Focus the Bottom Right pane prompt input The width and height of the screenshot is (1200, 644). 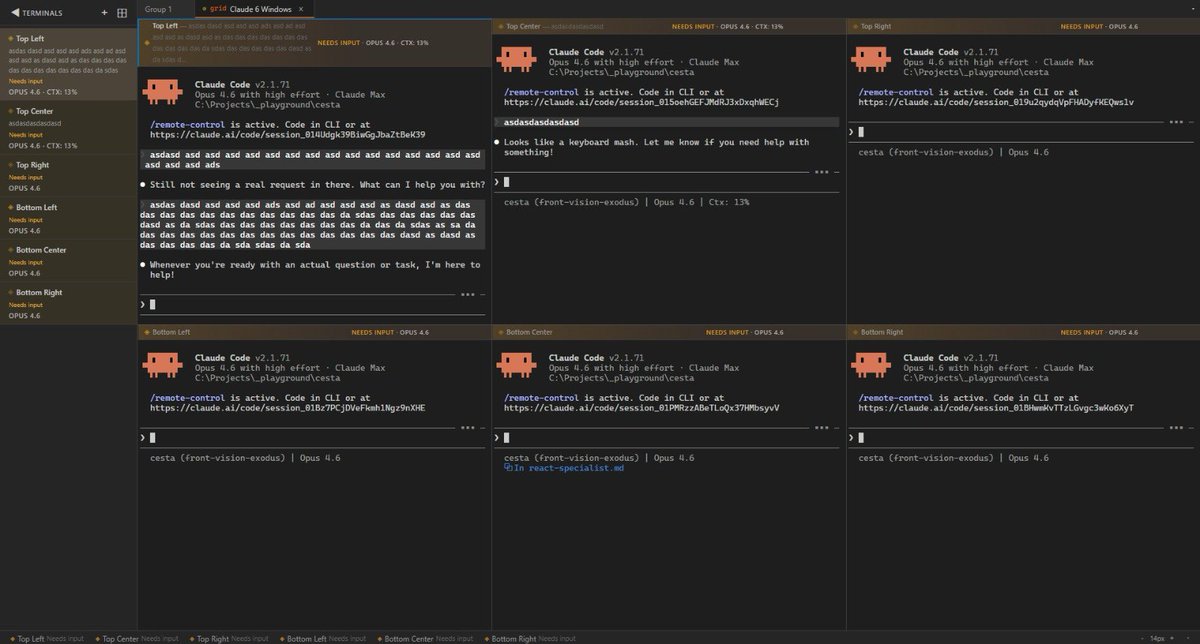(1022, 437)
